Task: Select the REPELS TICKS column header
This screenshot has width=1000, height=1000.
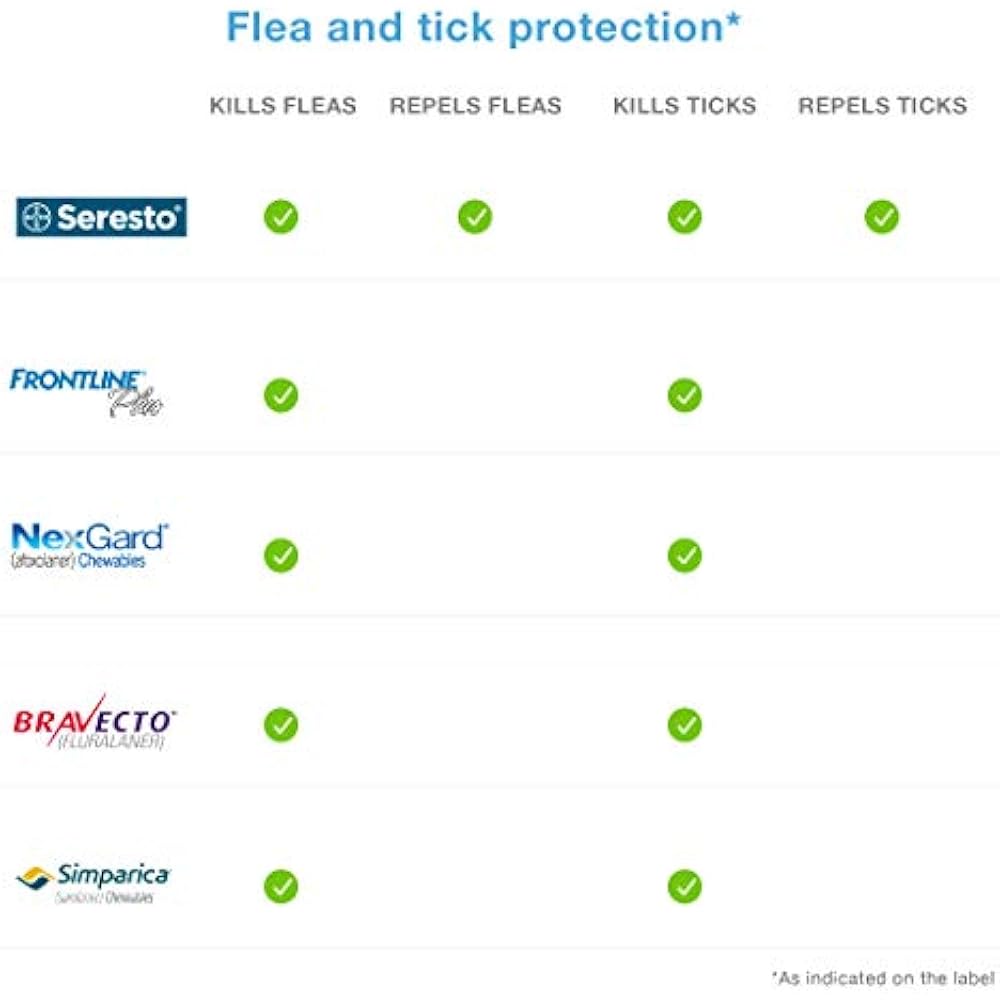Action: point(883,105)
